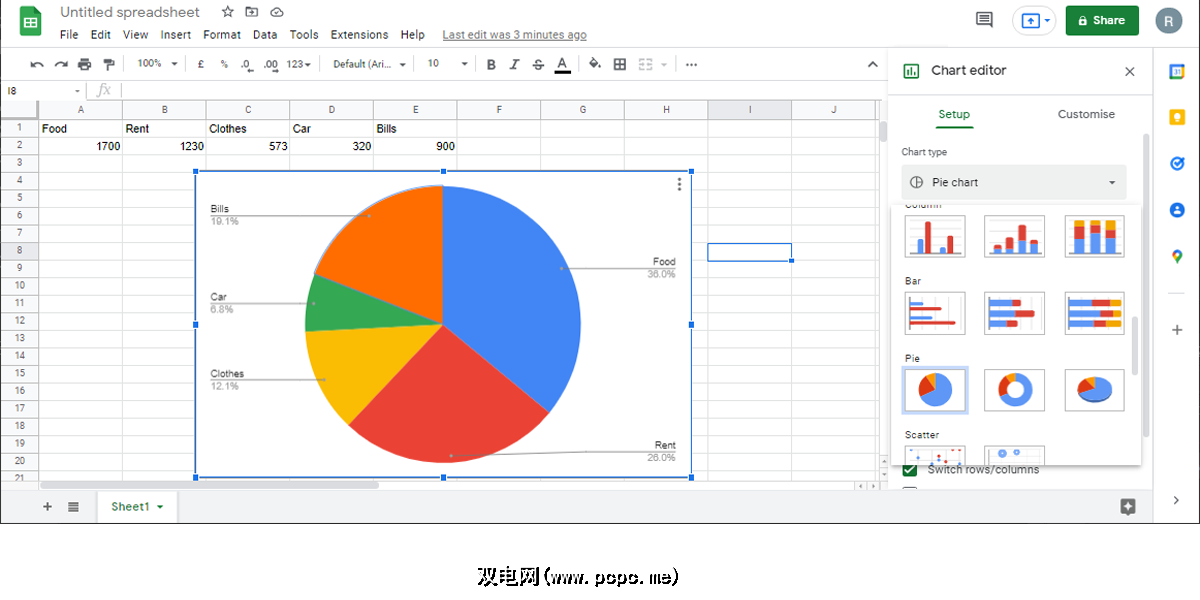Viewport: 1200px width, 600px height.
Task: Open the Extensions menu
Action: 359,34
